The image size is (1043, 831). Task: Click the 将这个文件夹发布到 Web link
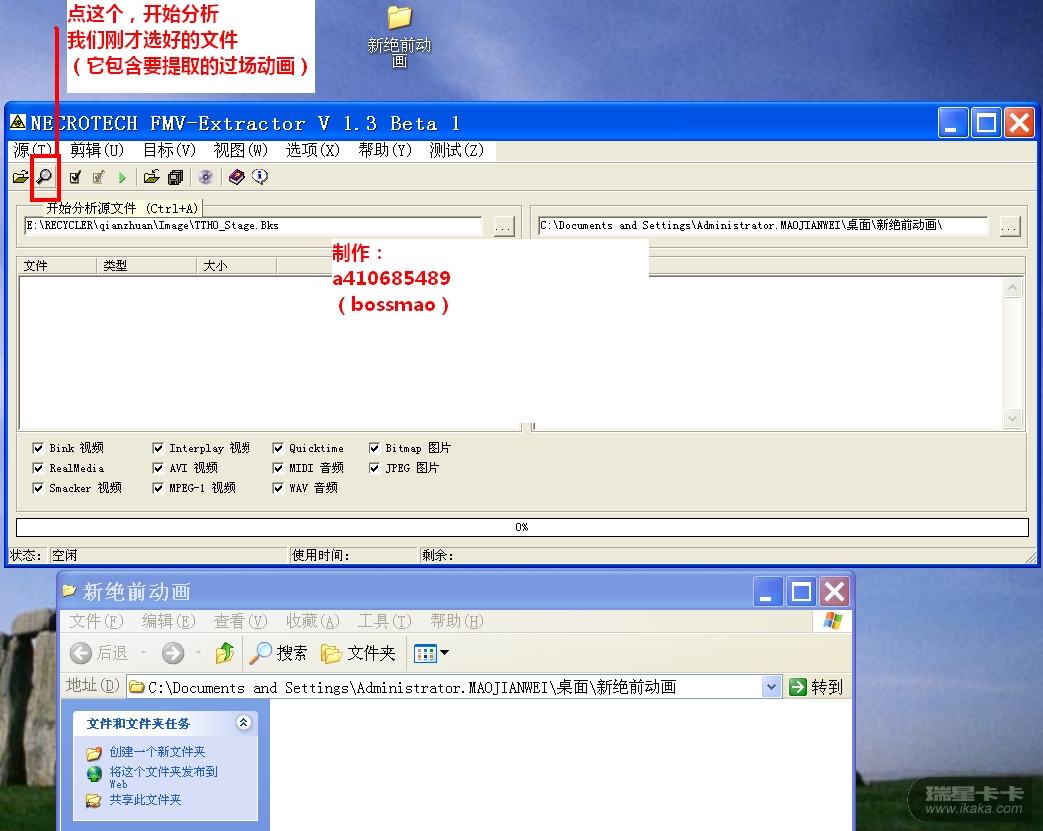(164, 776)
